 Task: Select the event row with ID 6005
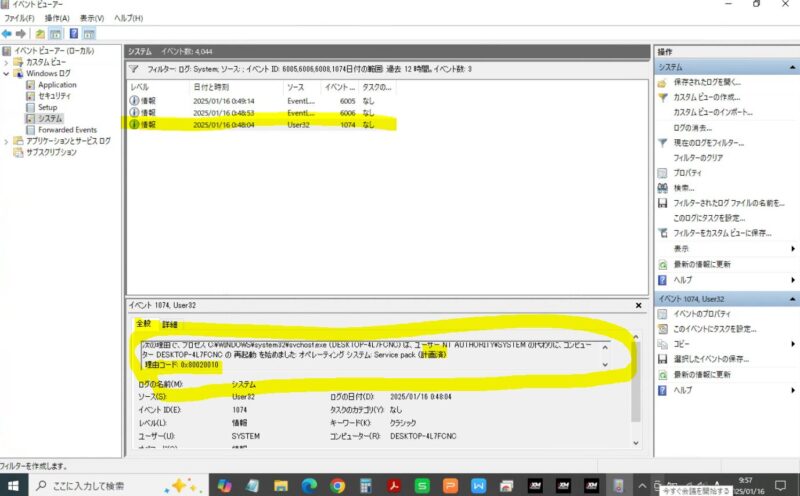(261, 101)
